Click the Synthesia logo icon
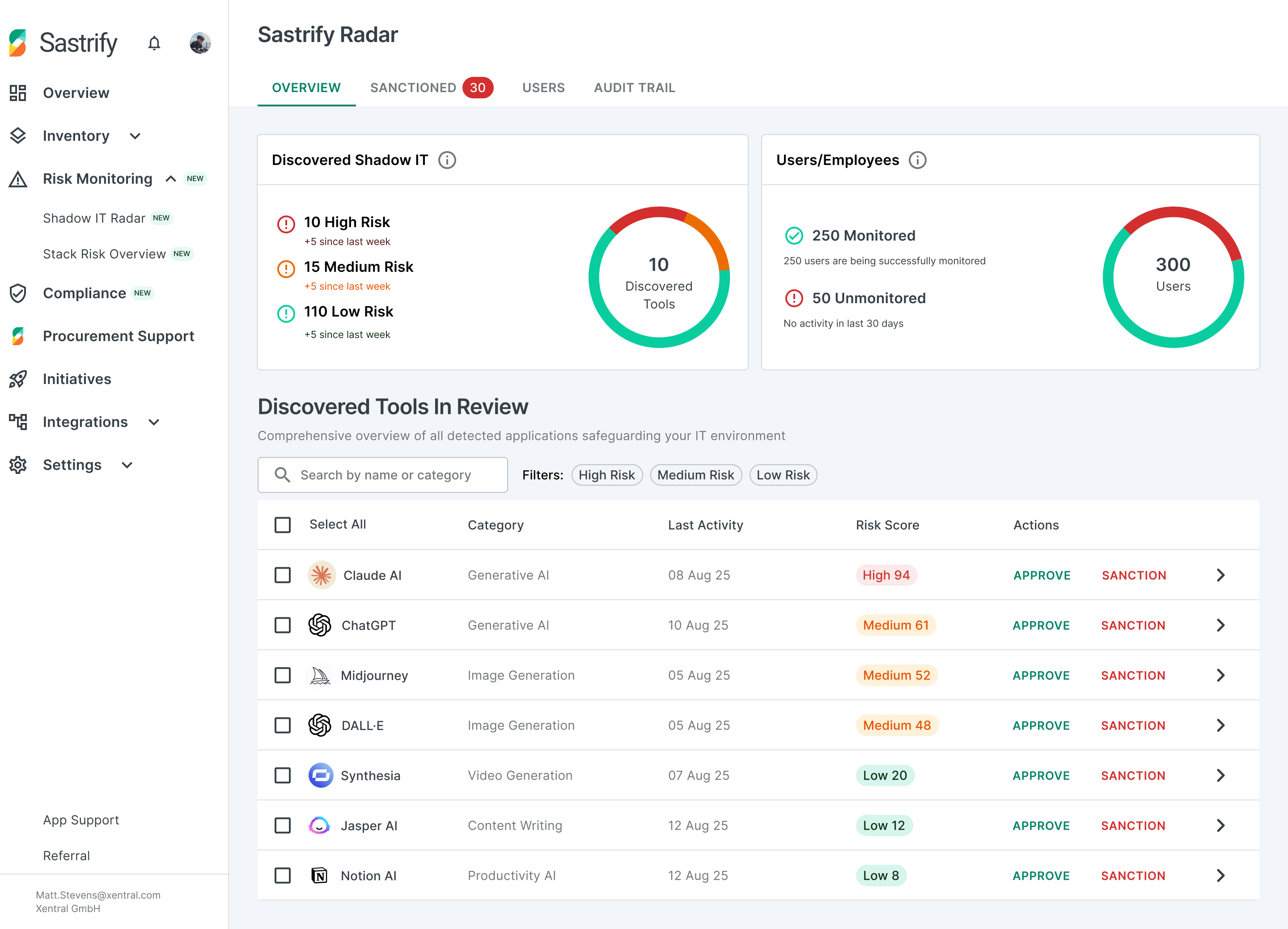 coord(321,775)
